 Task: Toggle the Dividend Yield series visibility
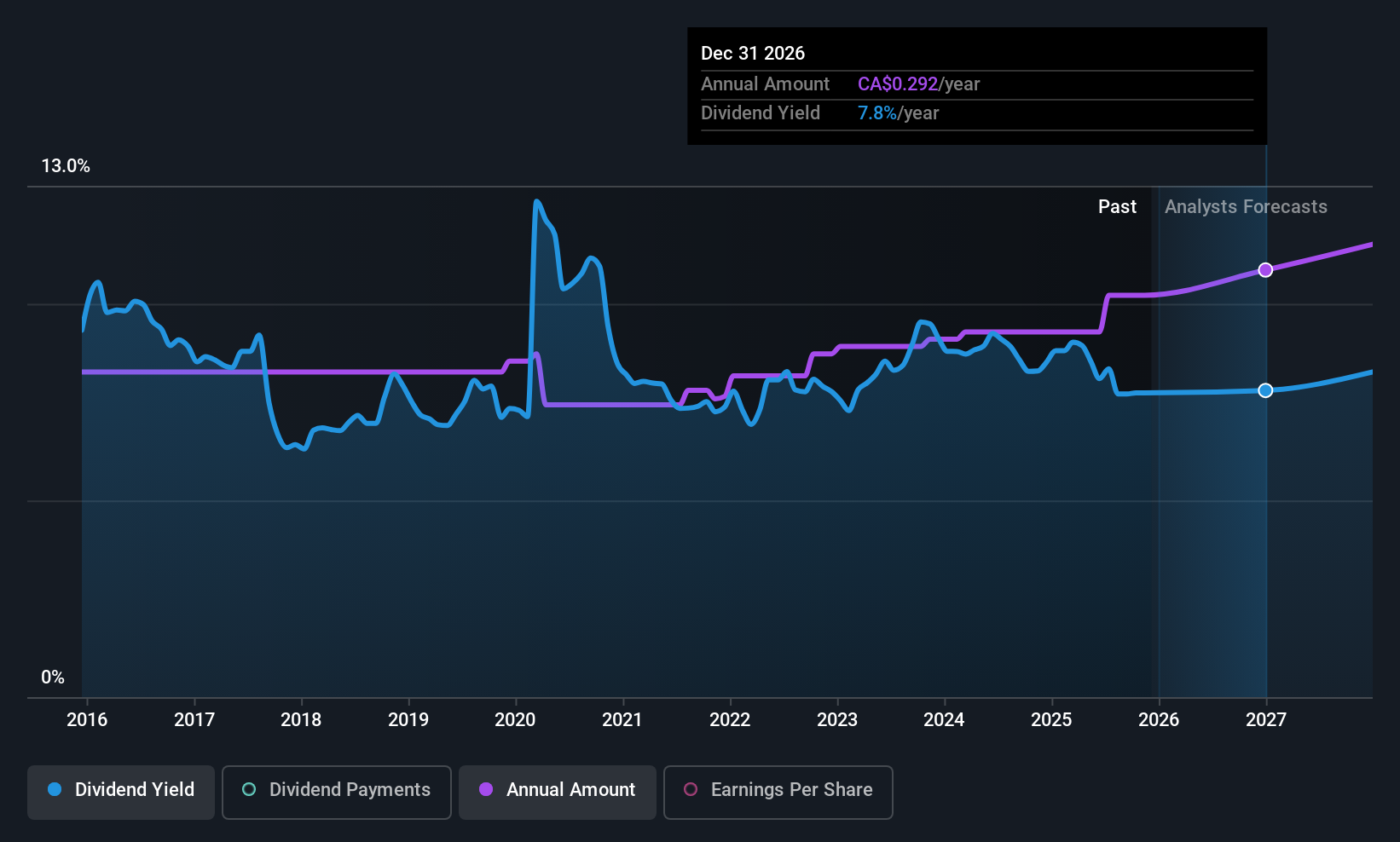pos(120,790)
